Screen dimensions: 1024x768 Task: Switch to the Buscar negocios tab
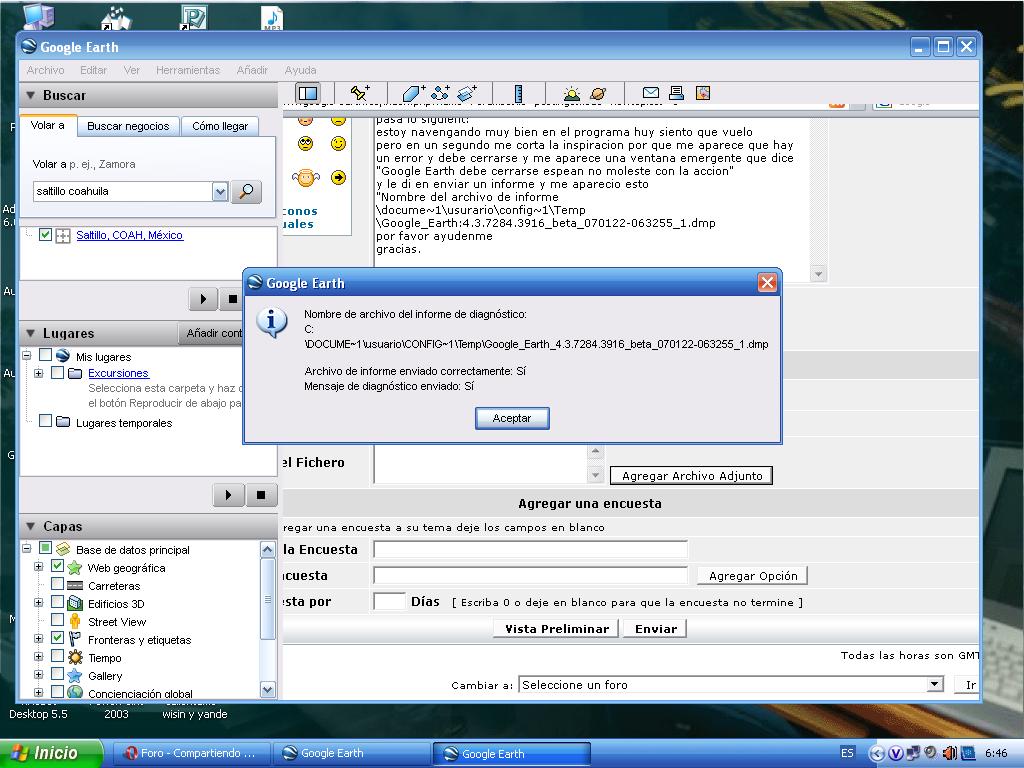click(x=128, y=126)
